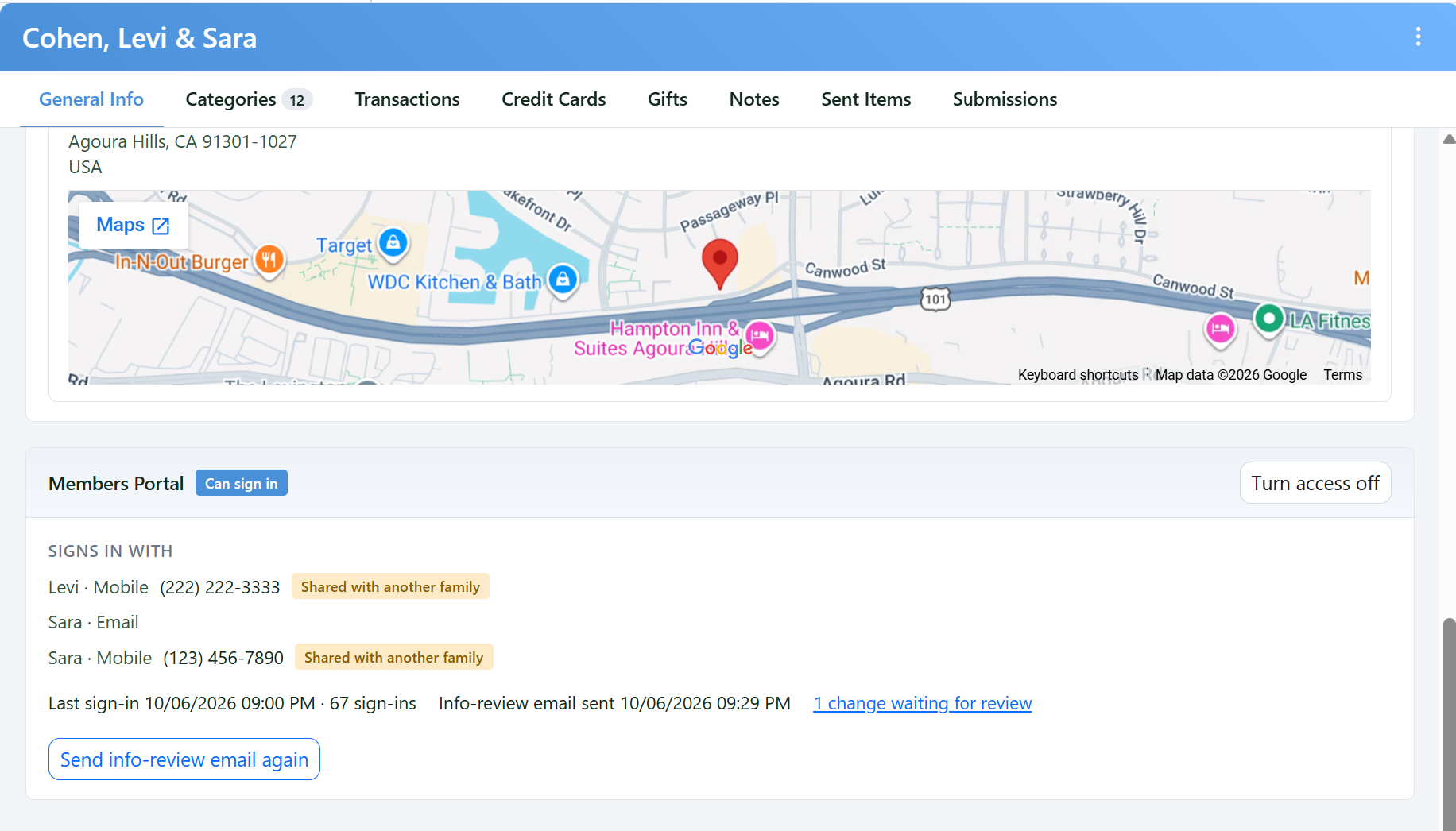
Task: Click the Sara · Email sign-in row
Action: (x=94, y=622)
